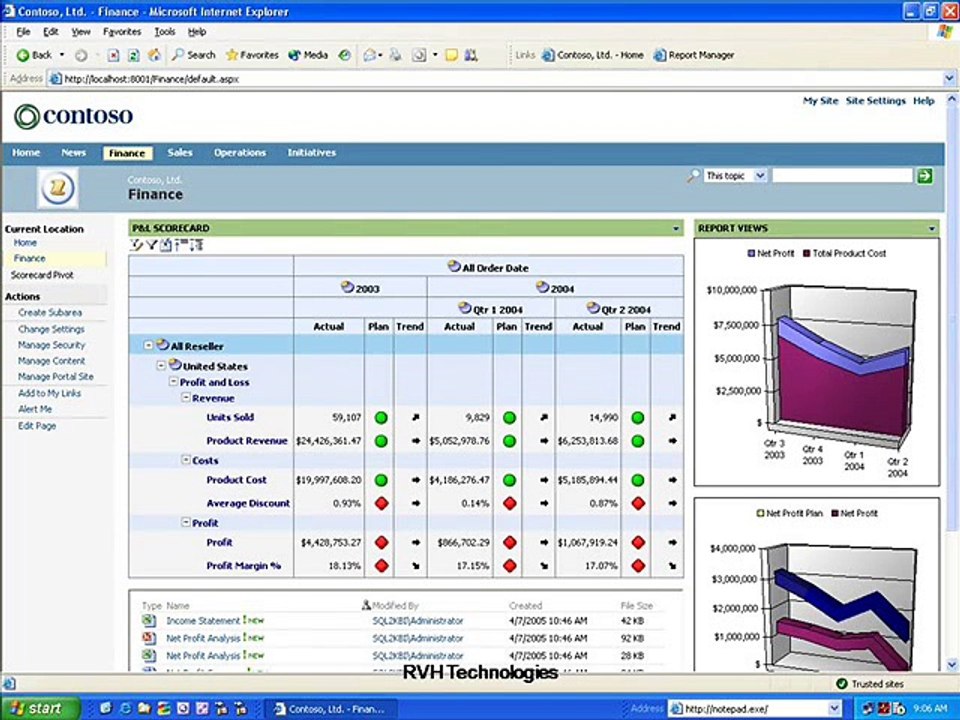This screenshot has height=720, width=960.
Task: Click the Net Profit Analysis 92 KB file icon
Action: pyautogui.click(x=148, y=638)
